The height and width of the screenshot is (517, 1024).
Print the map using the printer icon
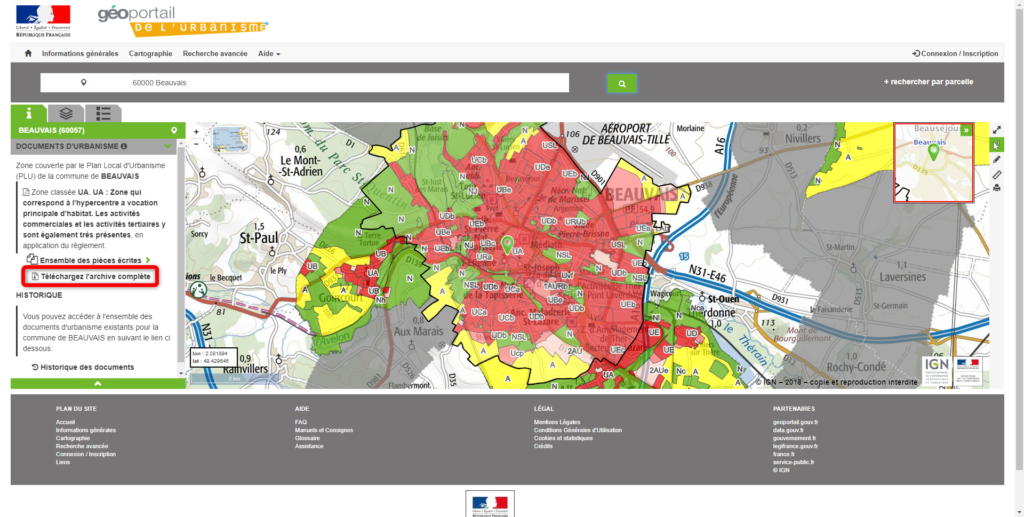997,188
